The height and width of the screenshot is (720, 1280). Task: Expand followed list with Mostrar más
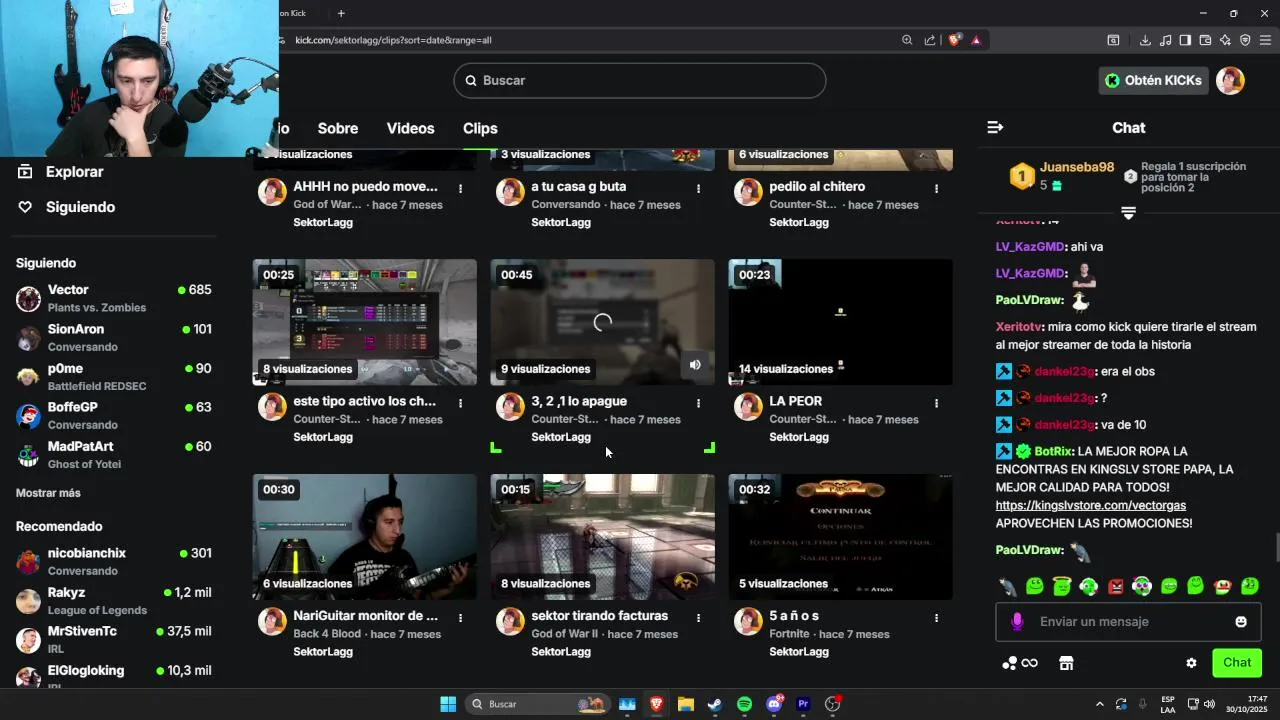[48, 493]
